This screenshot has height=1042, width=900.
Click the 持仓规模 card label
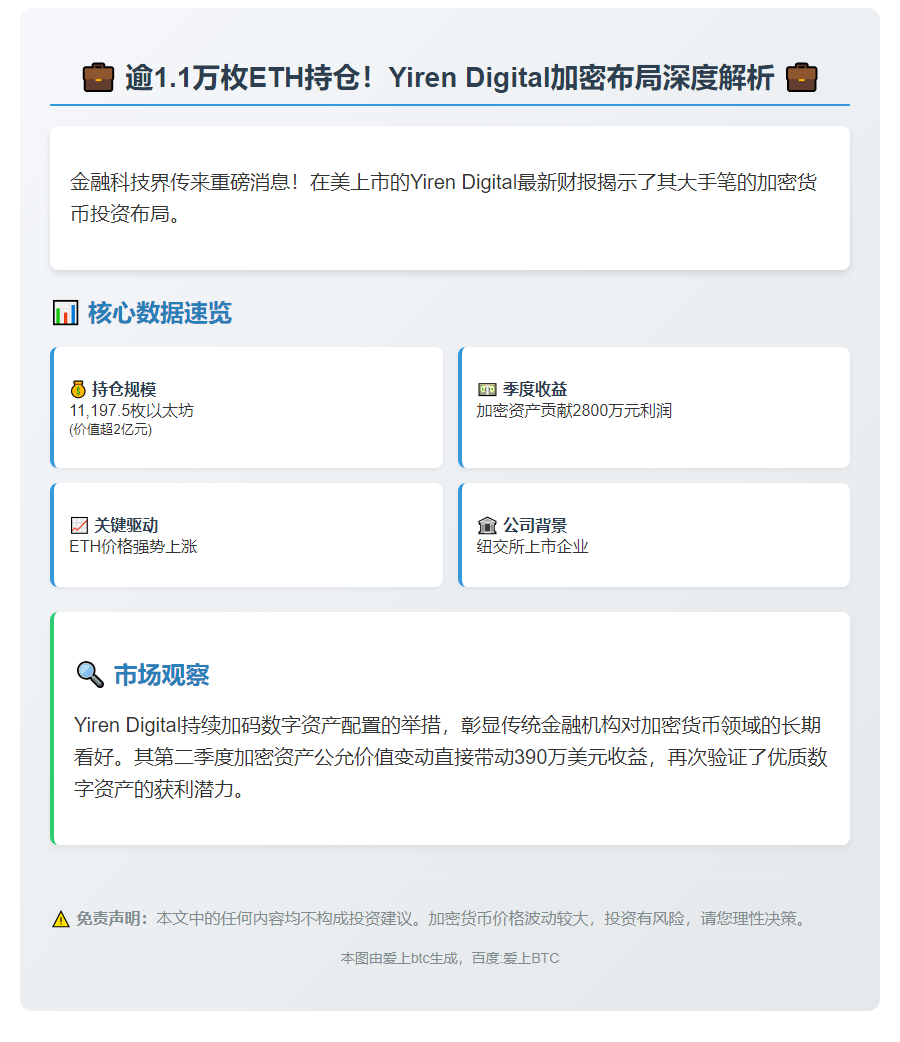(x=124, y=389)
